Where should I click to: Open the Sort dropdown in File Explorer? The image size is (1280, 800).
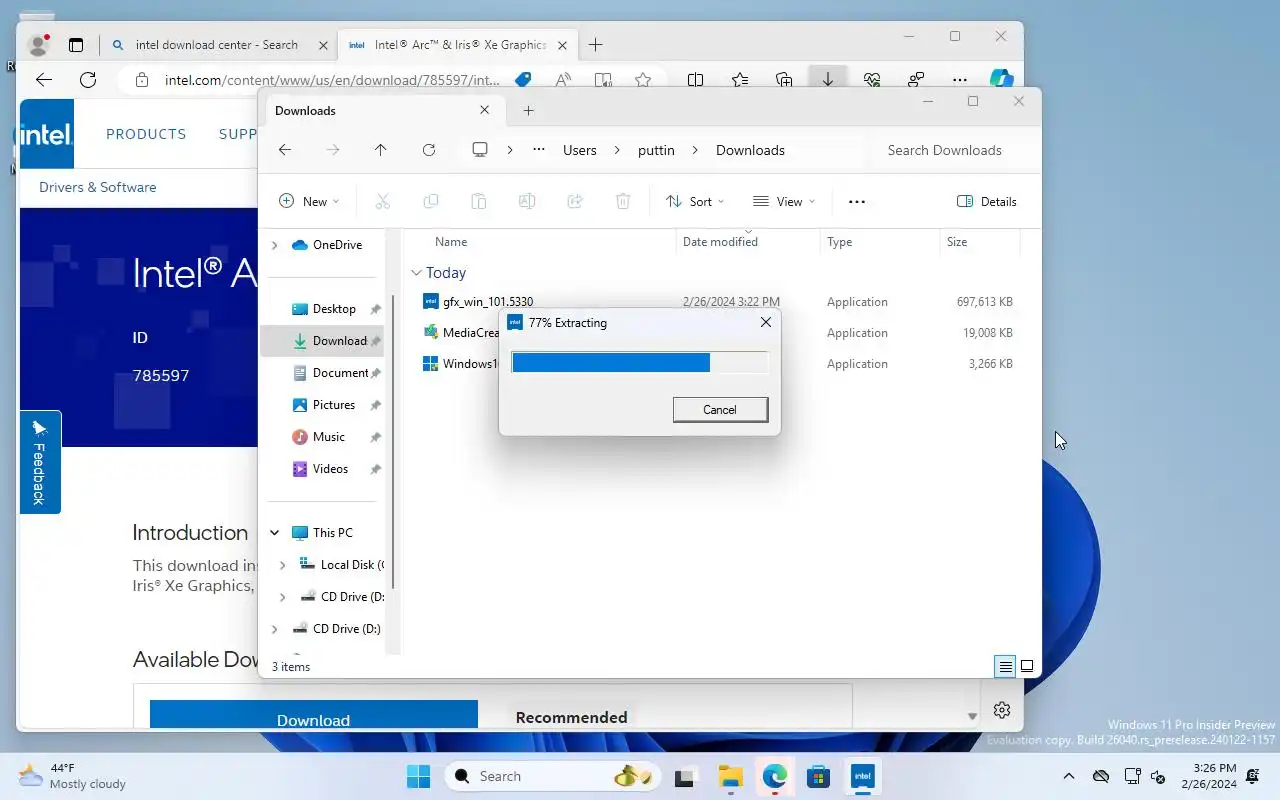coord(695,201)
